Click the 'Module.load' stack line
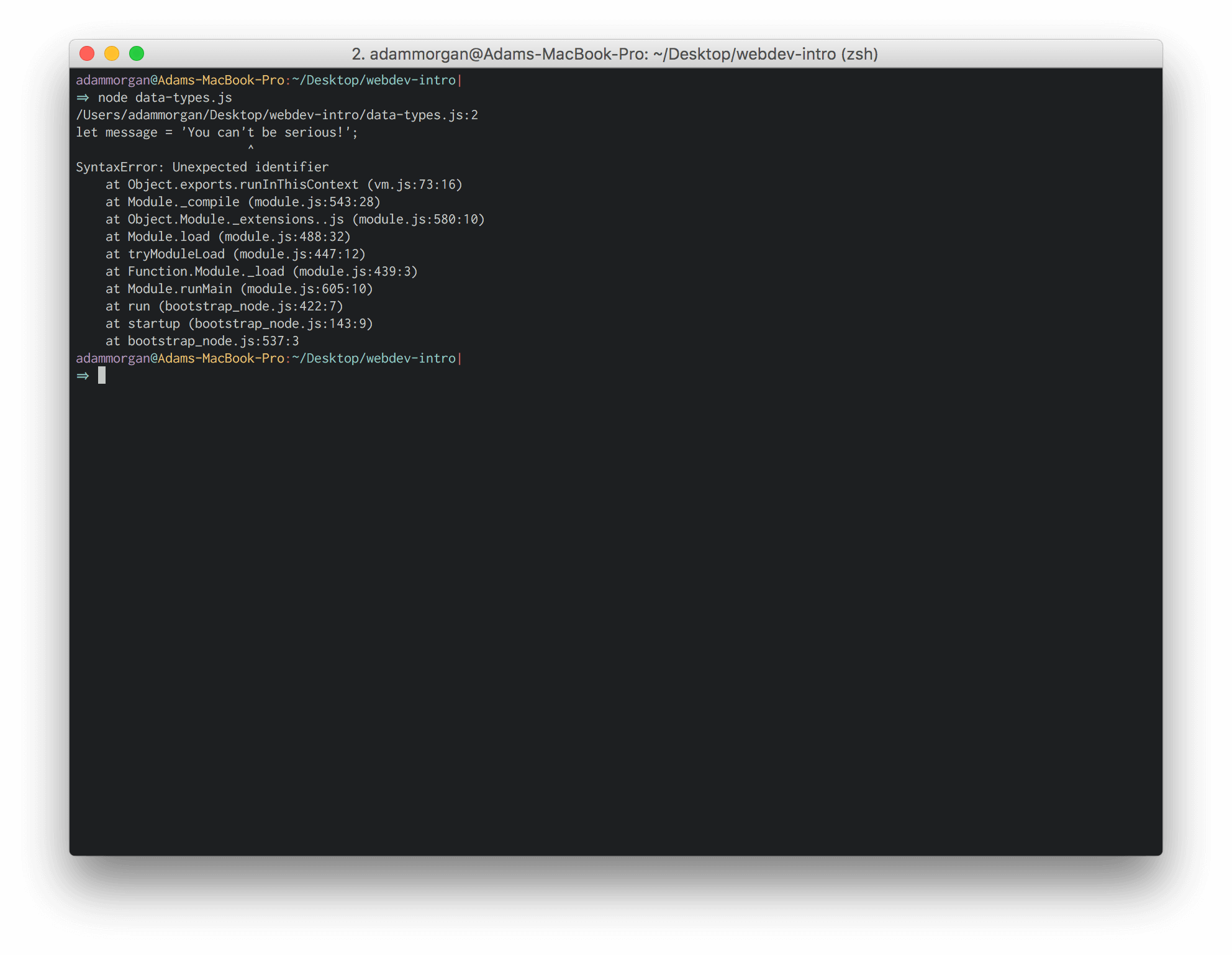This screenshot has width=1232, height=955. 228,237
